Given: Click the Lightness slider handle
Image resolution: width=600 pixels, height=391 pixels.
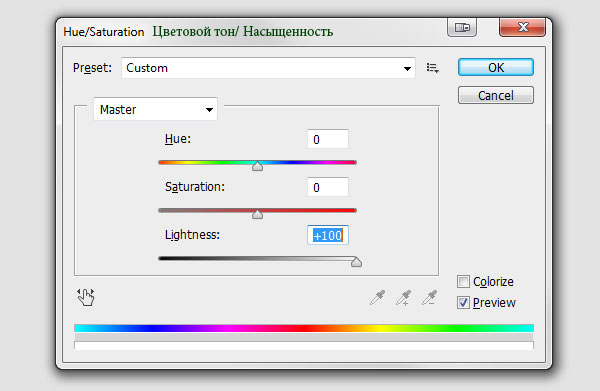Looking at the screenshot, I should pos(356,262).
